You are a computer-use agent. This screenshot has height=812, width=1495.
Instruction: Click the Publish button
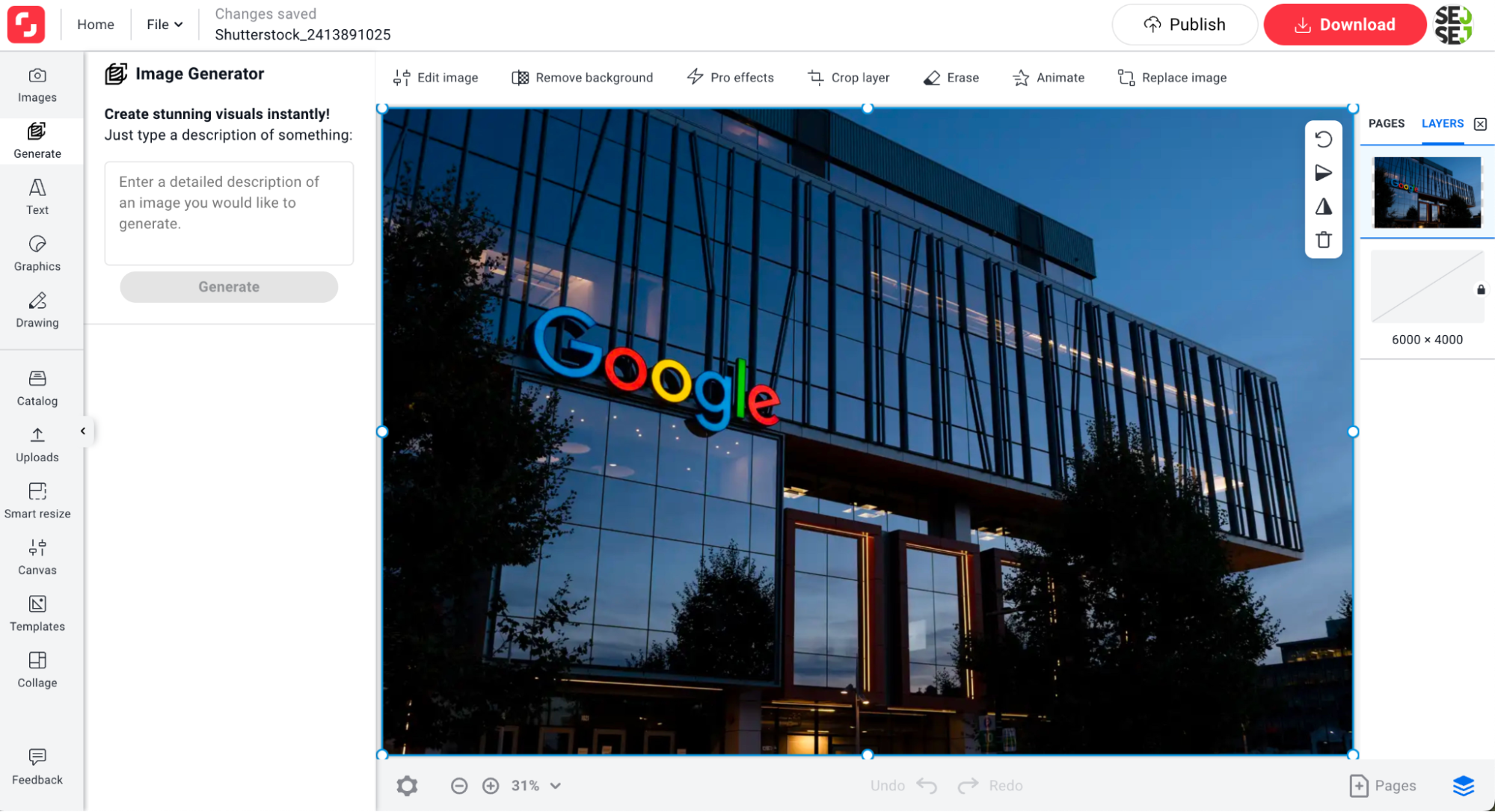tap(1184, 24)
